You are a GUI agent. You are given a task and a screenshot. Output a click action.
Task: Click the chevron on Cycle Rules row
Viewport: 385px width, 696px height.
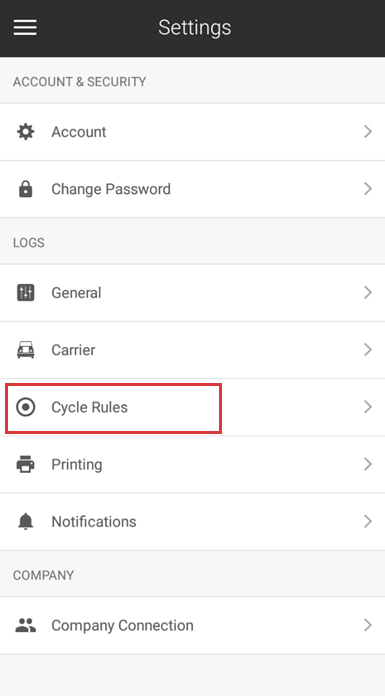click(368, 407)
